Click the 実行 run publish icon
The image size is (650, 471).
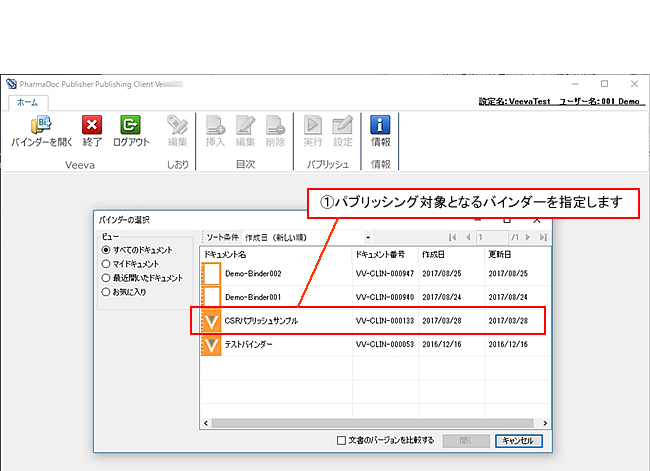click(313, 125)
